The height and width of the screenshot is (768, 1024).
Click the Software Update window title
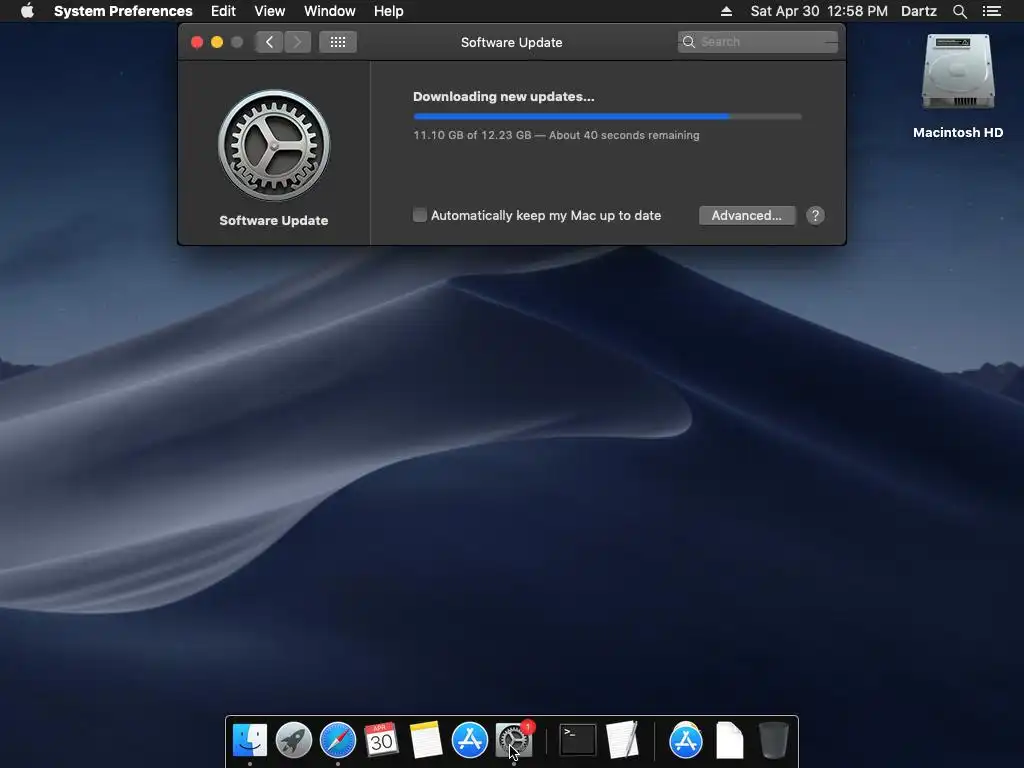point(511,42)
